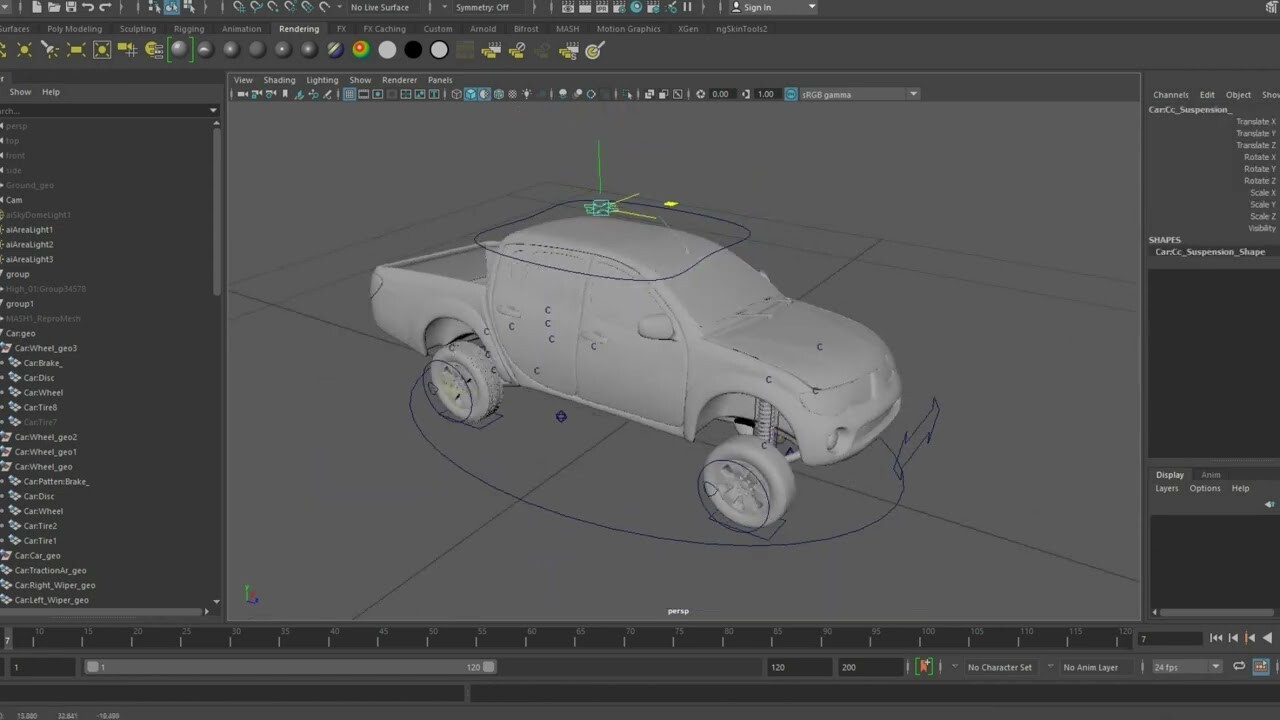Create an aiAreaLight from the Rendering shelf
The image size is (1280, 720).
coord(75,50)
